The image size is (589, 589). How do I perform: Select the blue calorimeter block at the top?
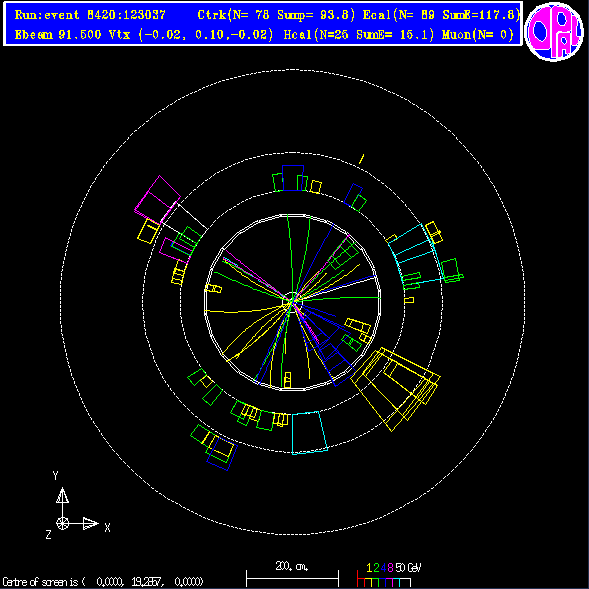click(293, 178)
